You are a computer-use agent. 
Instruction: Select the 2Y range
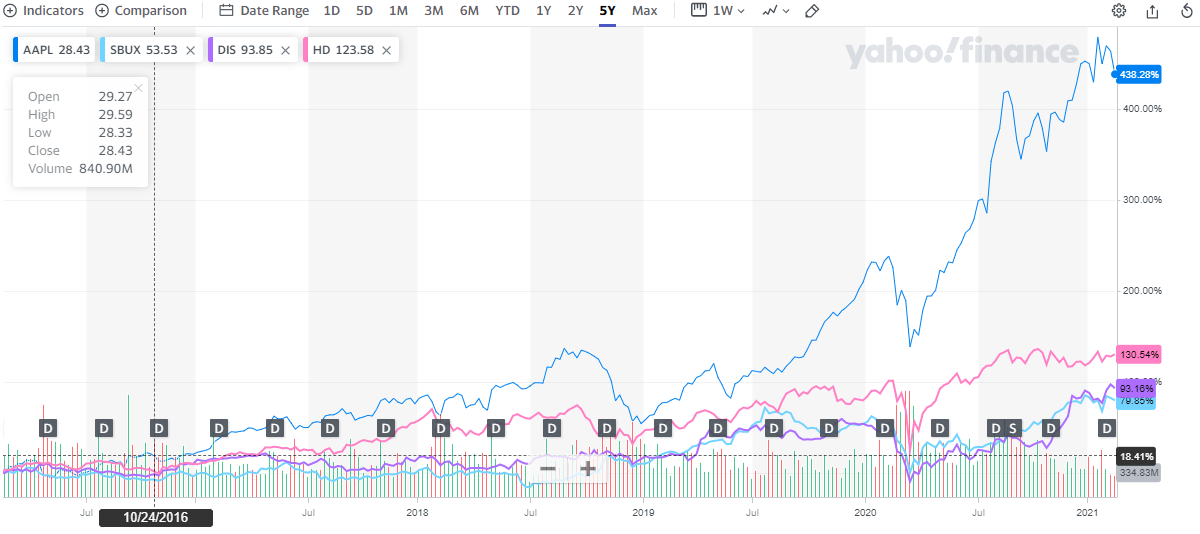[575, 11]
